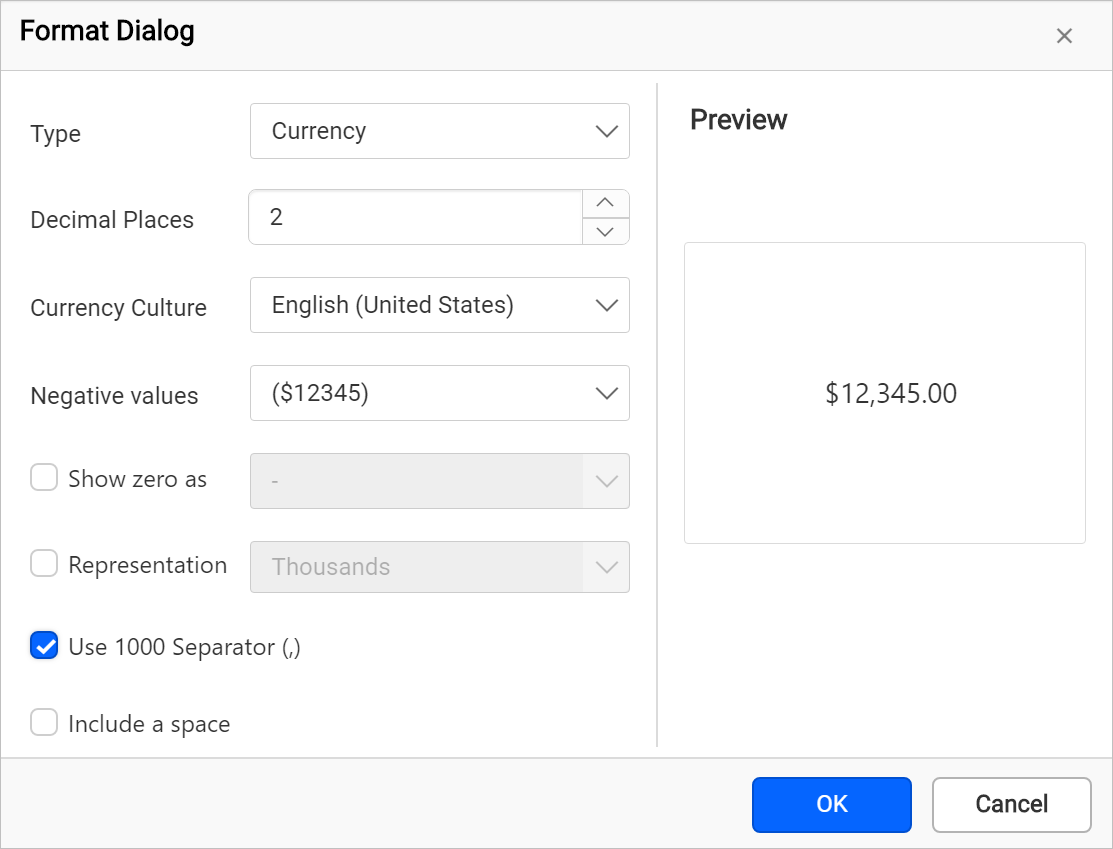The height and width of the screenshot is (849, 1113).
Task: Click the greyed-out Thousands dropdown
Action: click(439, 567)
